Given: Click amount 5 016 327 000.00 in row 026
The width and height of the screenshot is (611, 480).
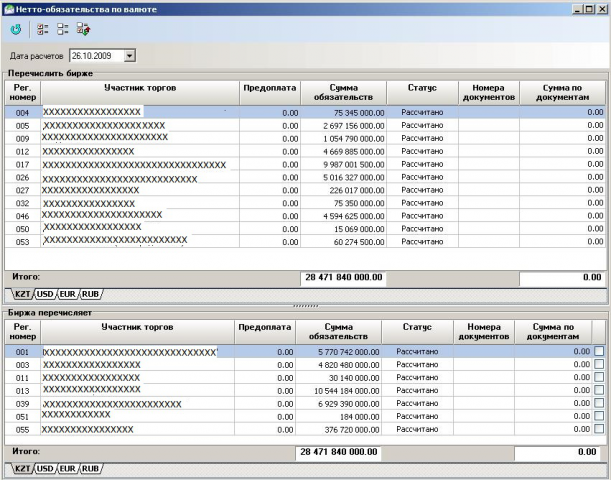Looking at the screenshot, I should pyautogui.click(x=353, y=177).
